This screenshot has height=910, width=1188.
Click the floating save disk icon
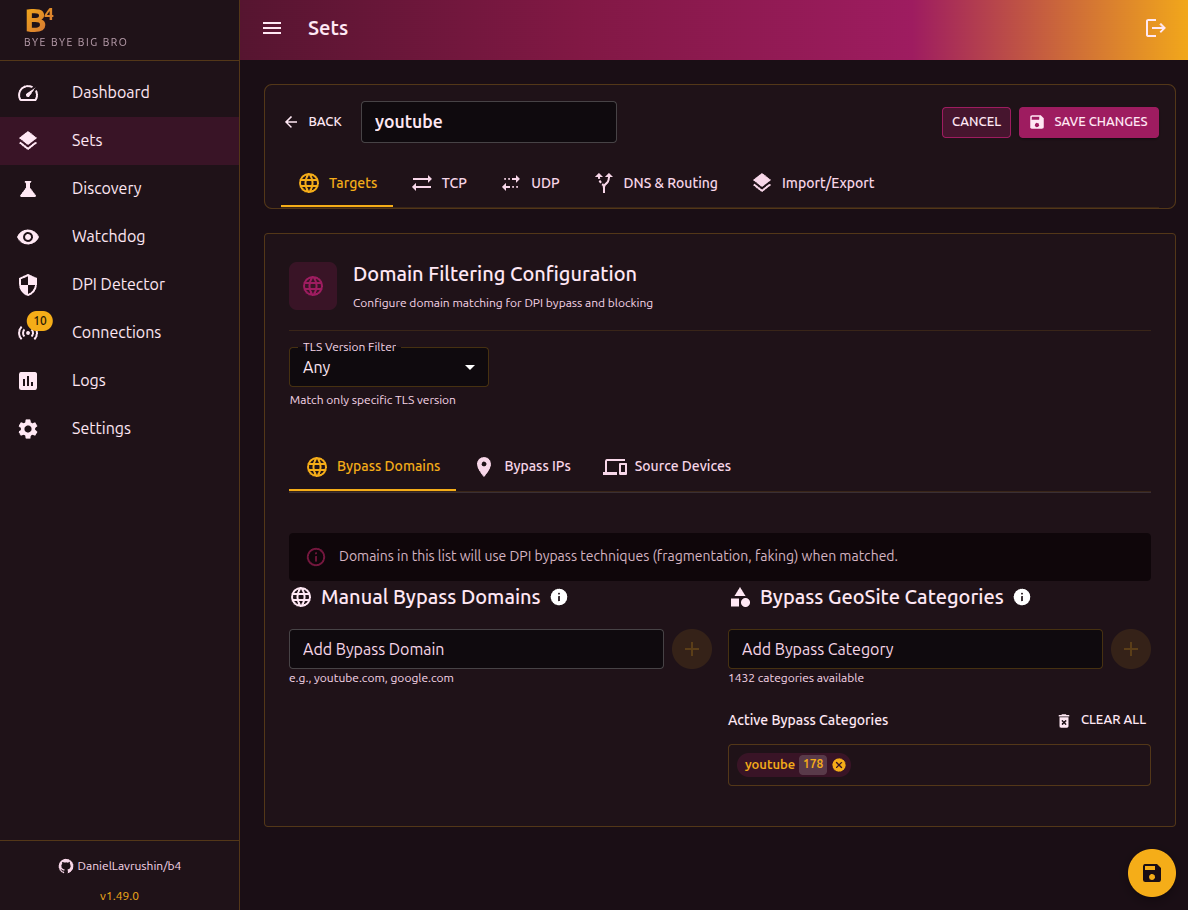coord(1151,872)
